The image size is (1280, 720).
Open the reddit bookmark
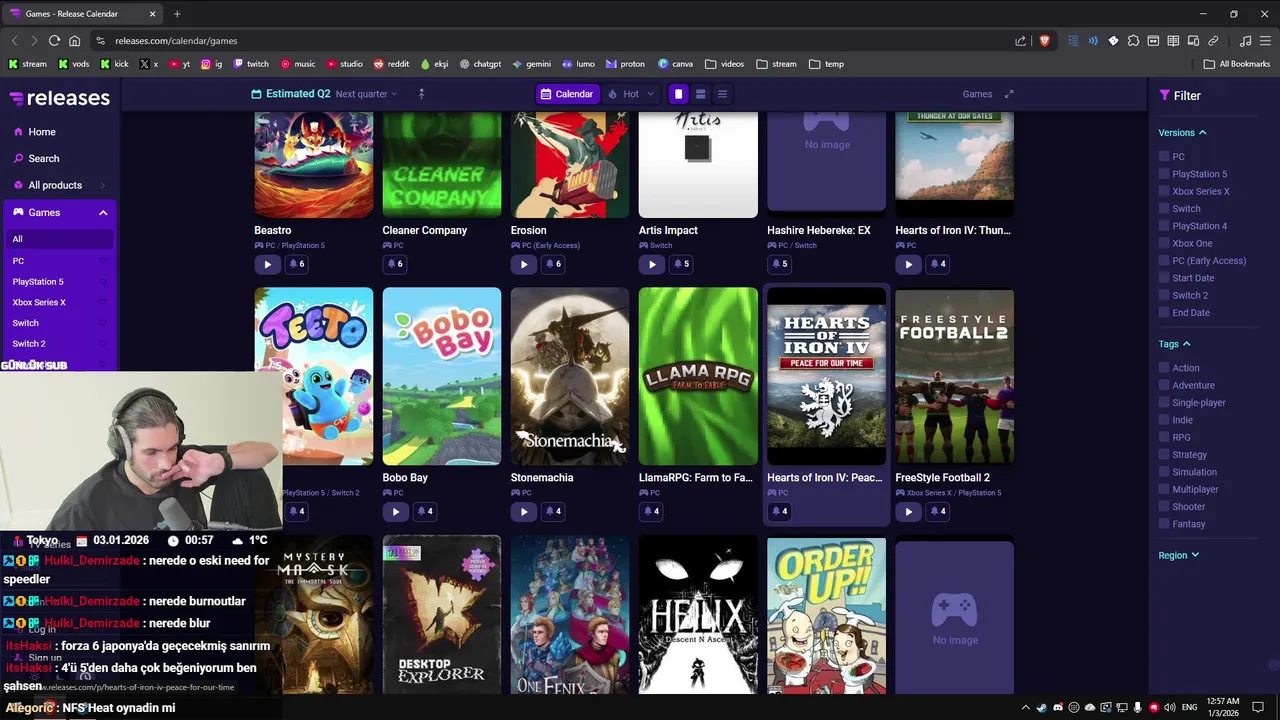coord(391,64)
